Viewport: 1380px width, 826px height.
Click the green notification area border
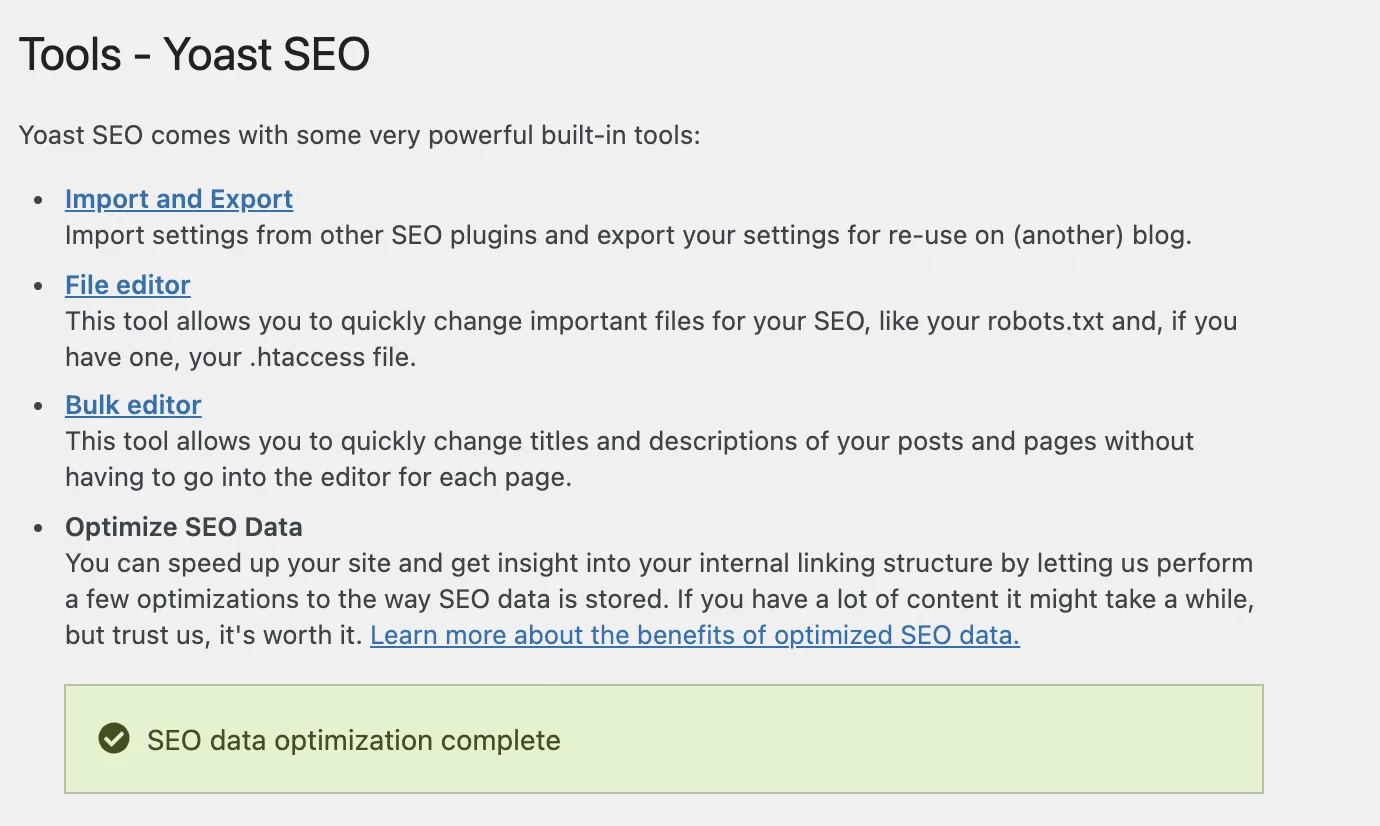point(664,686)
